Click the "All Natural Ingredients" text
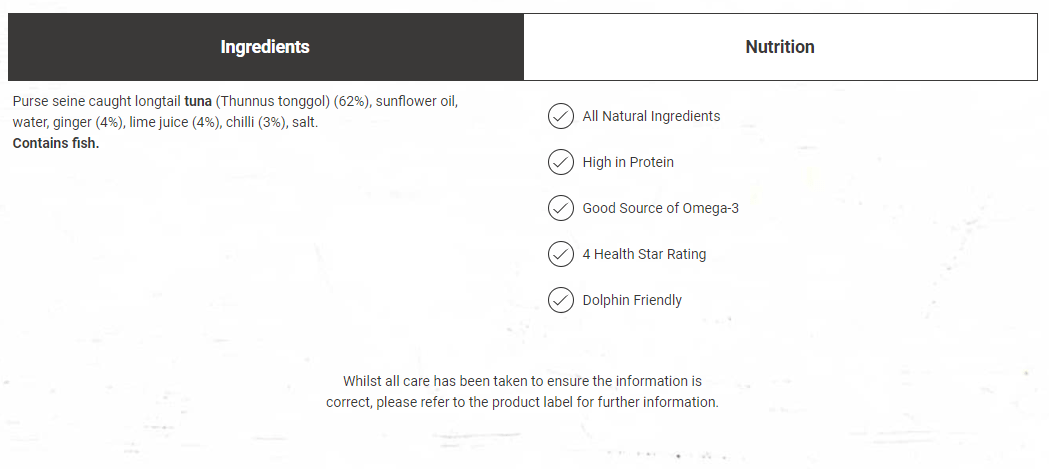The height and width of the screenshot is (469, 1049). coord(651,116)
